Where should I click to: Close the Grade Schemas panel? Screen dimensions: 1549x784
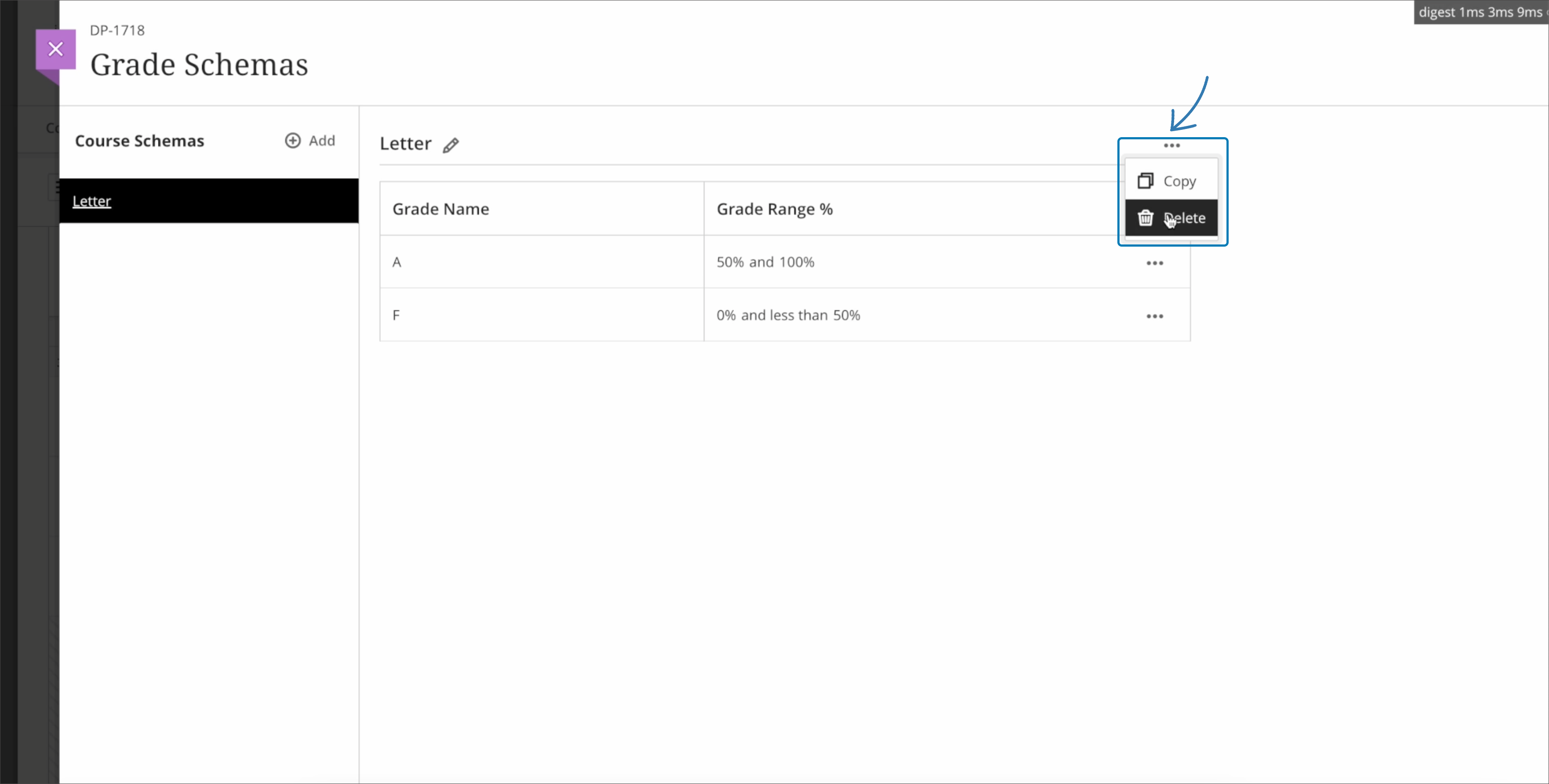(55, 48)
